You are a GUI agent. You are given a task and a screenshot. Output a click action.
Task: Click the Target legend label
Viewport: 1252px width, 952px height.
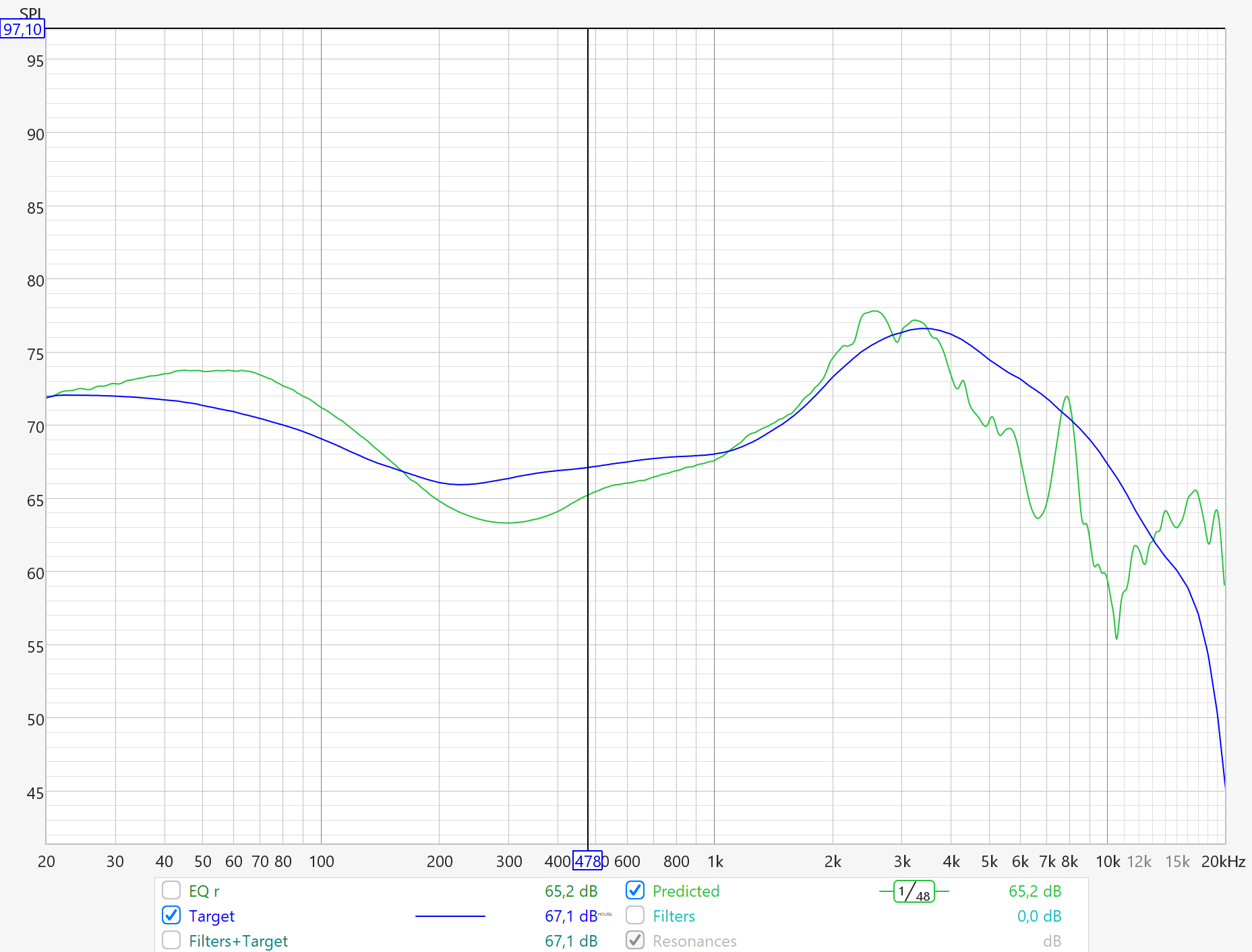[212, 916]
